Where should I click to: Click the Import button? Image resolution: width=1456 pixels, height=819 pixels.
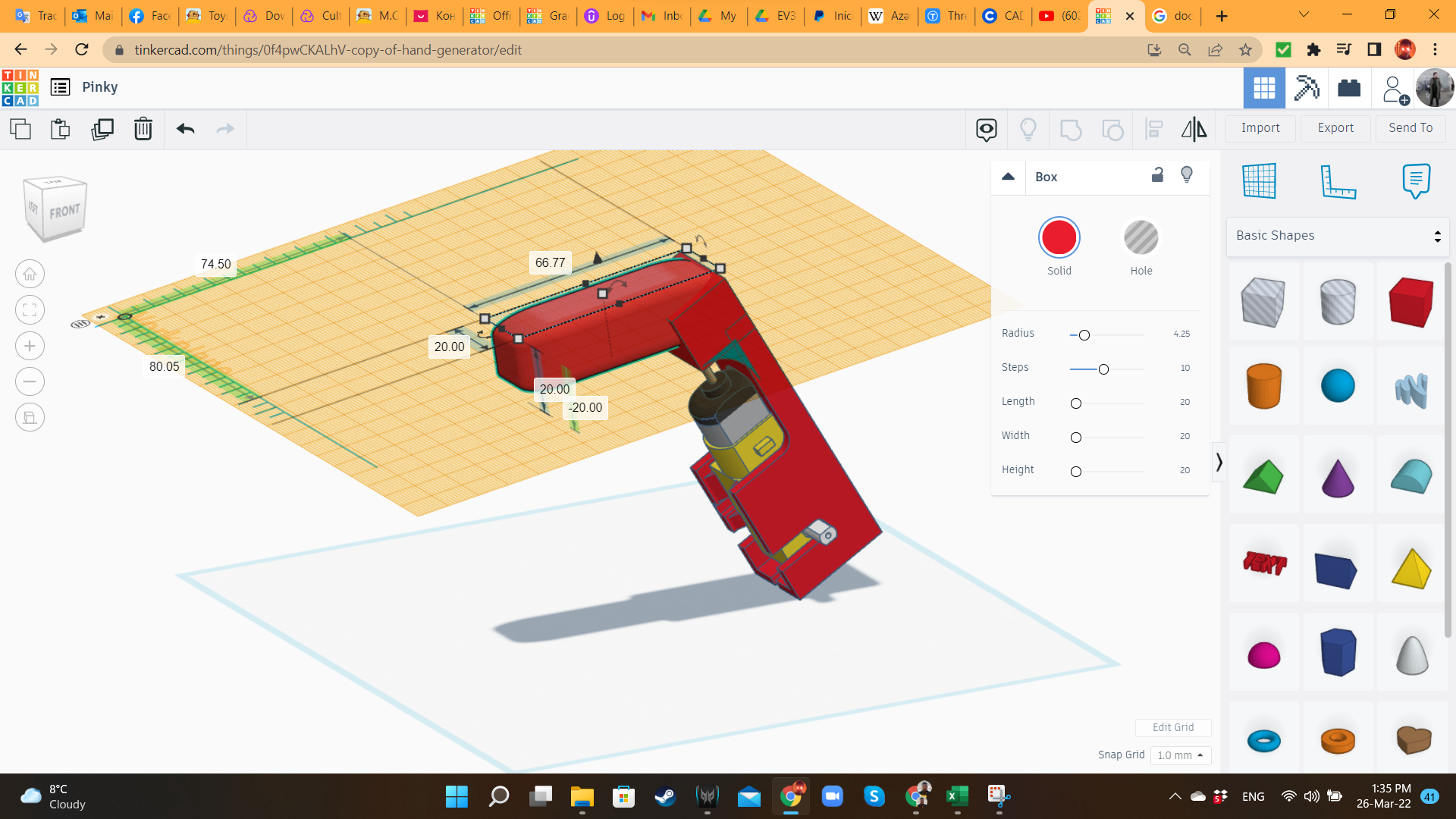point(1260,128)
